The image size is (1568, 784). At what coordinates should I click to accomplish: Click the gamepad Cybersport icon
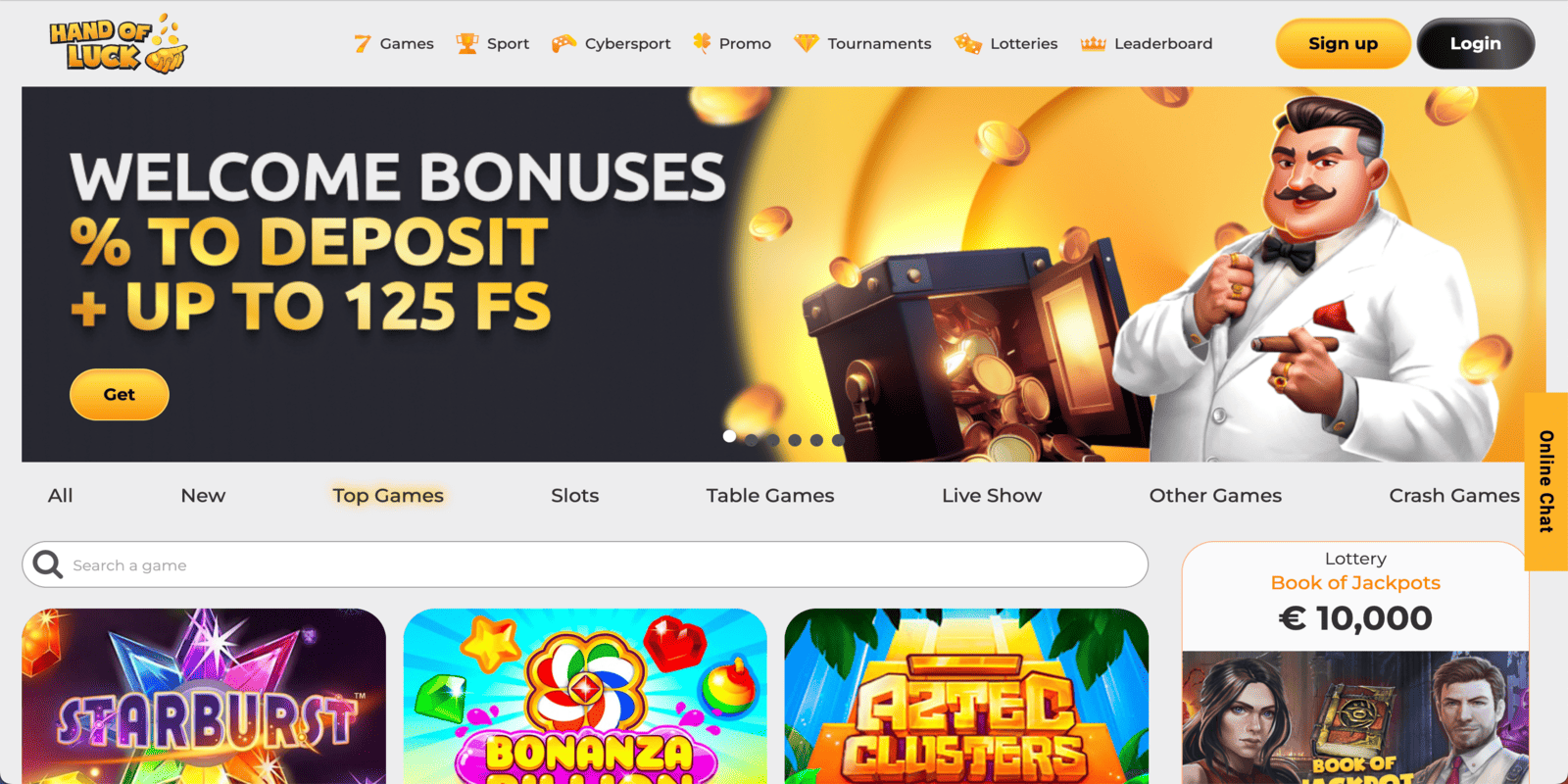[x=563, y=43]
